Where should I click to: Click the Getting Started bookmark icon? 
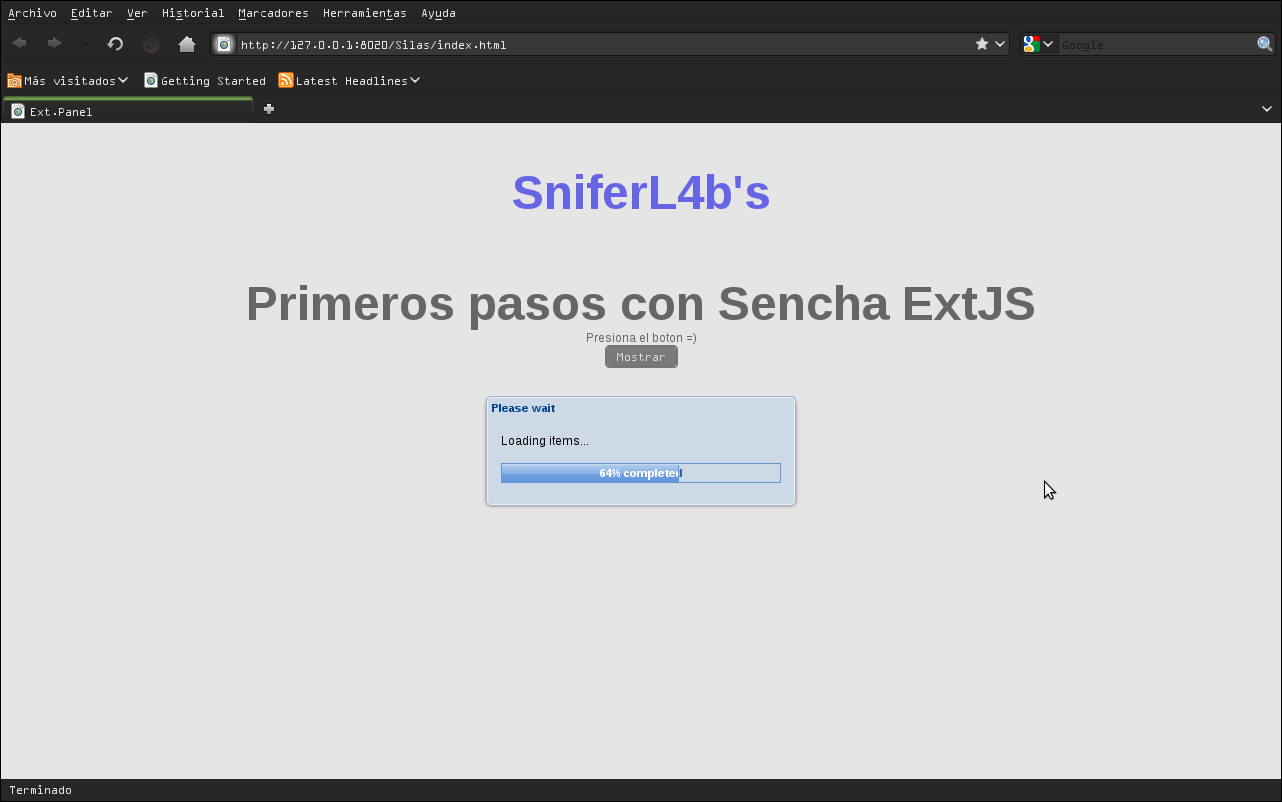[x=150, y=79]
